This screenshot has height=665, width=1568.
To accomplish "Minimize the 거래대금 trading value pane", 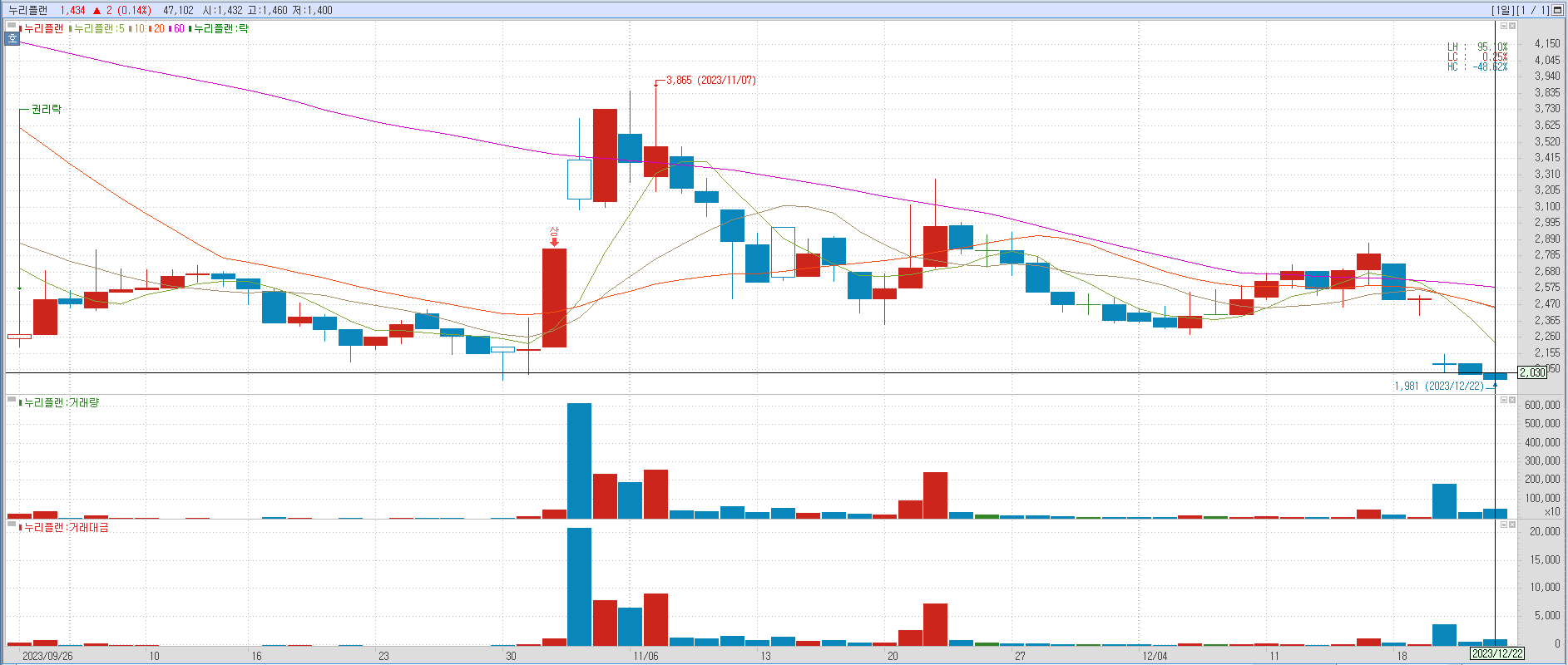I will (1503, 525).
